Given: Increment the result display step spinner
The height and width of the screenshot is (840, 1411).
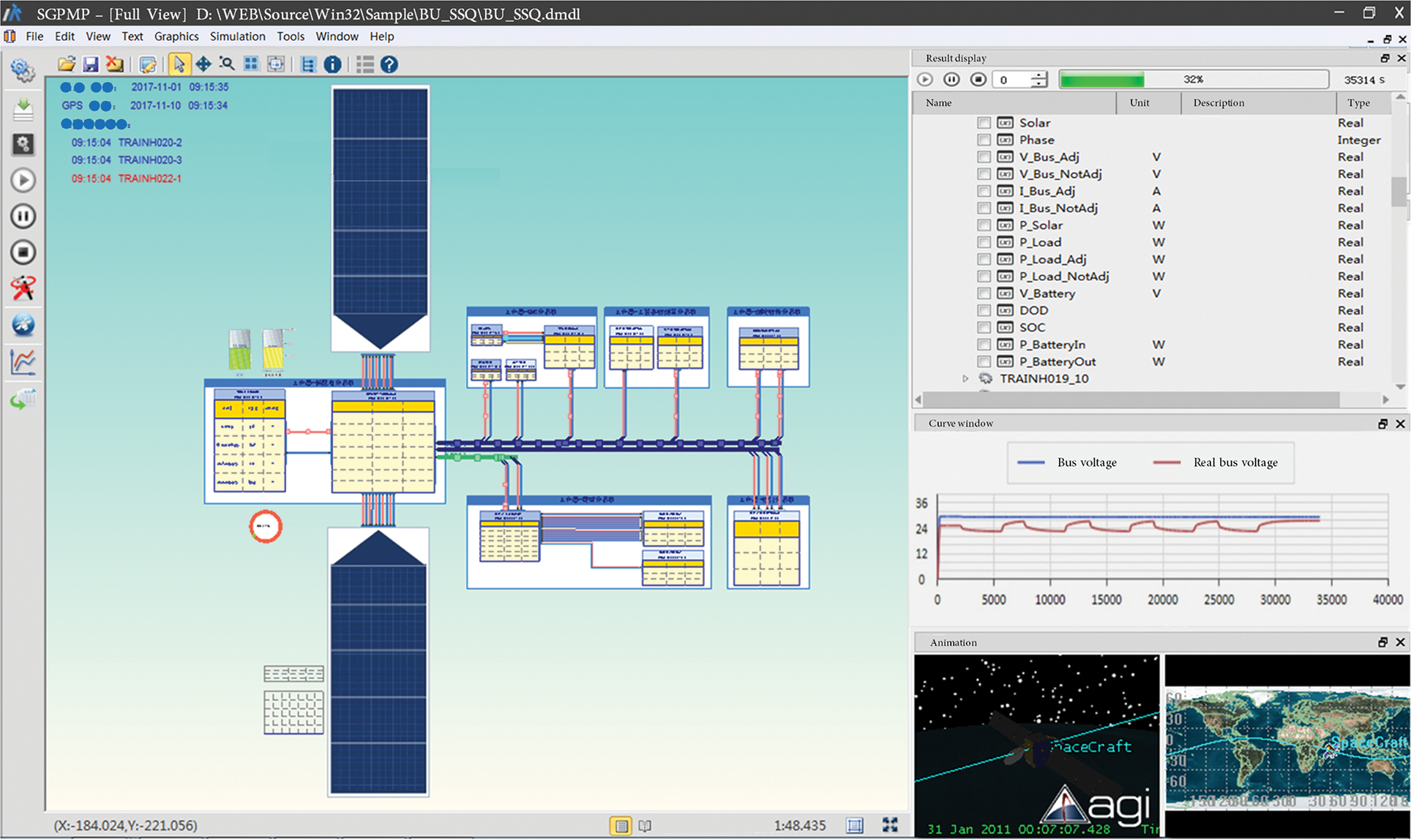Looking at the screenshot, I should [1038, 75].
